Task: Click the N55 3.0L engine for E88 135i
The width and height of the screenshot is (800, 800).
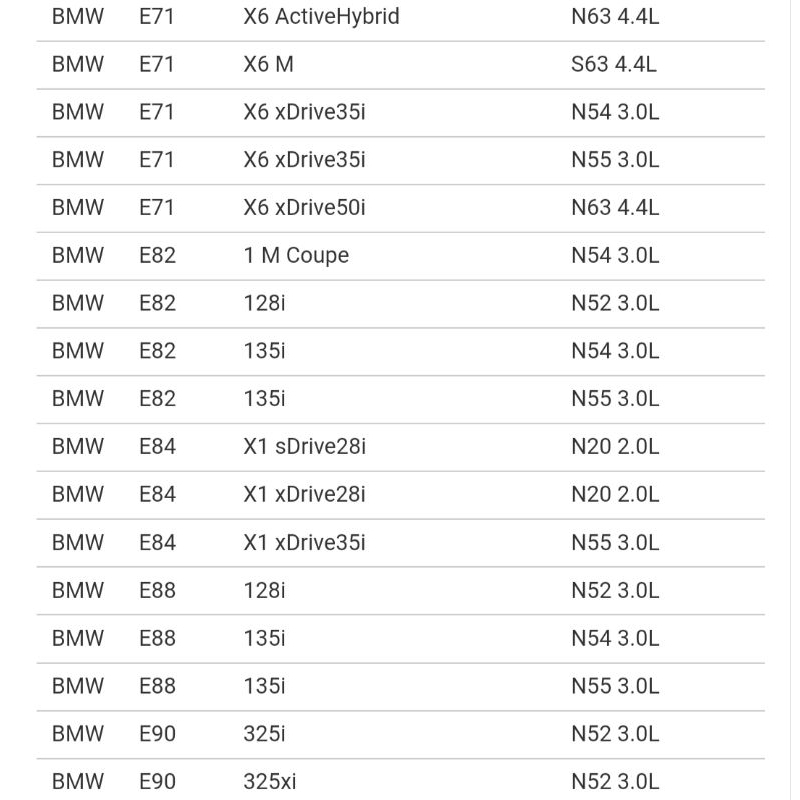Action: point(615,686)
